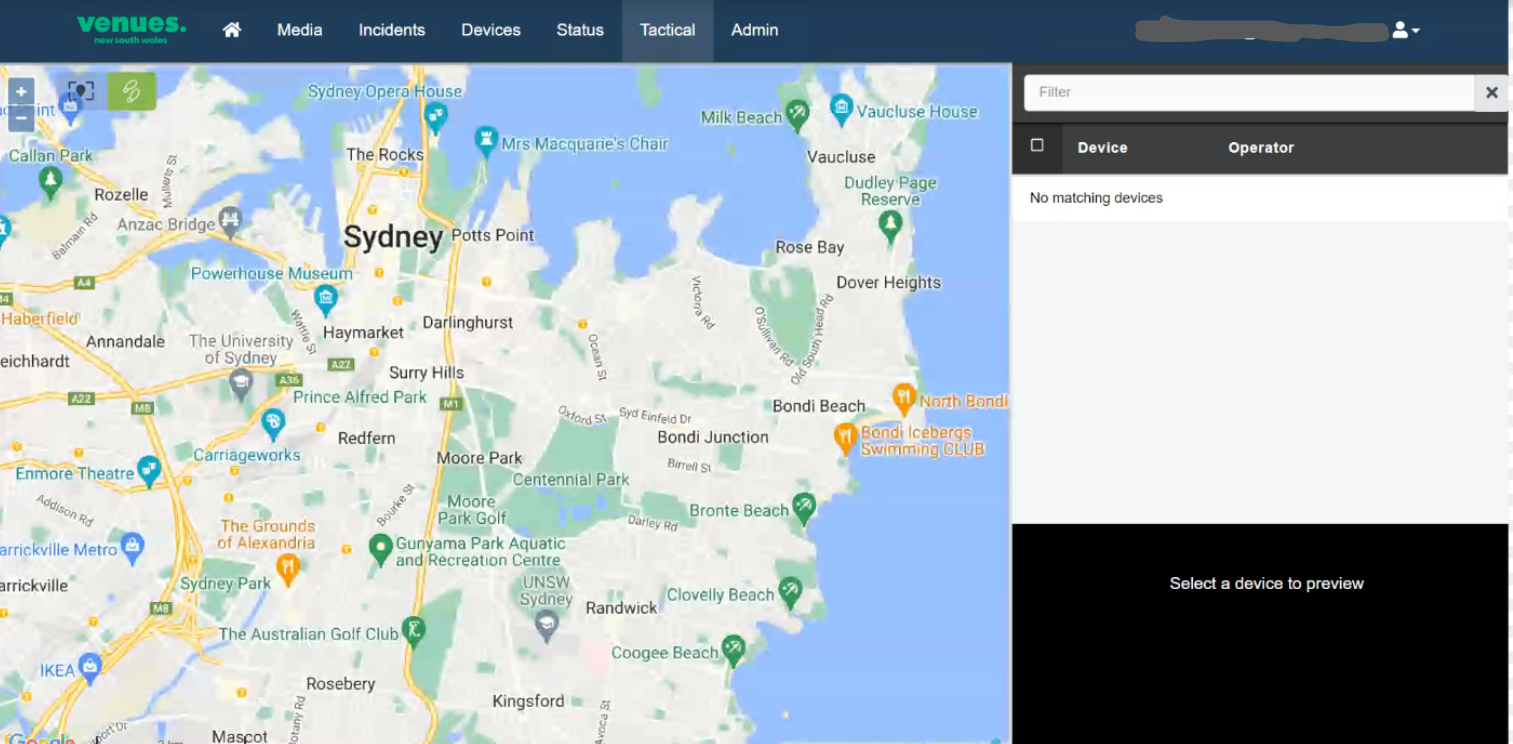The height and width of the screenshot is (744, 1513).
Task: Open the Incidents menu
Action: click(392, 30)
